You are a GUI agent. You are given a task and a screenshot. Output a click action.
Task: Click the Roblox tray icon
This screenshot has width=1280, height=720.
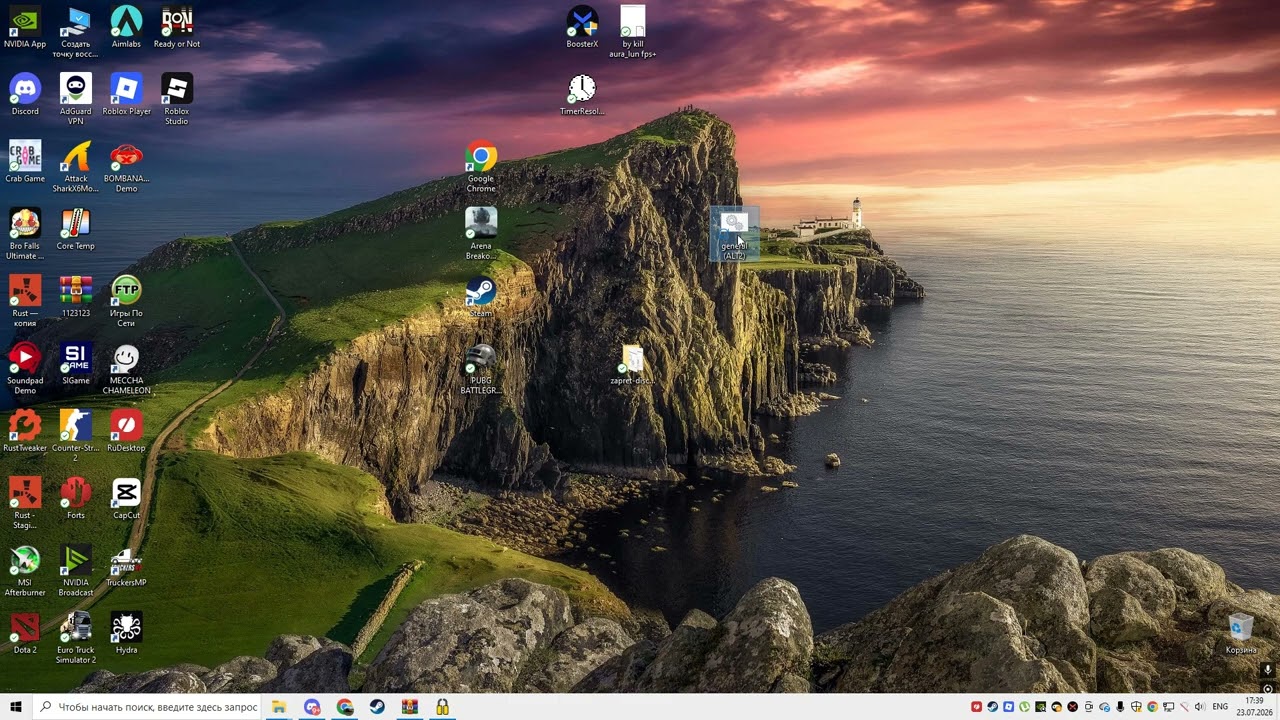[x=1008, y=707]
